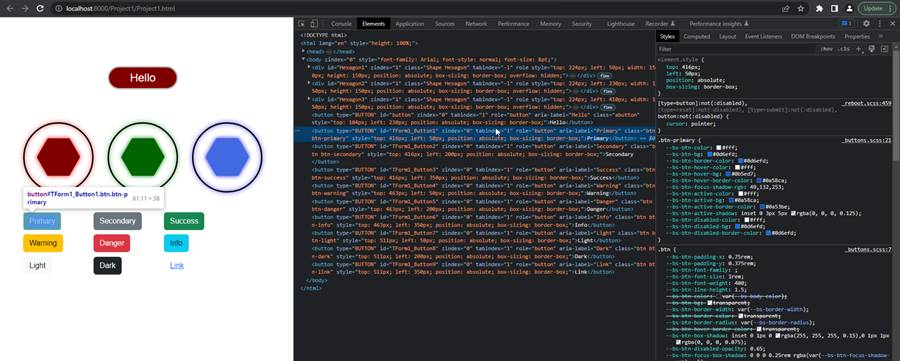Open the _reboot.scss:459 source link
Image resolution: width=900 pixels, height=361 pixels.
coord(866,103)
